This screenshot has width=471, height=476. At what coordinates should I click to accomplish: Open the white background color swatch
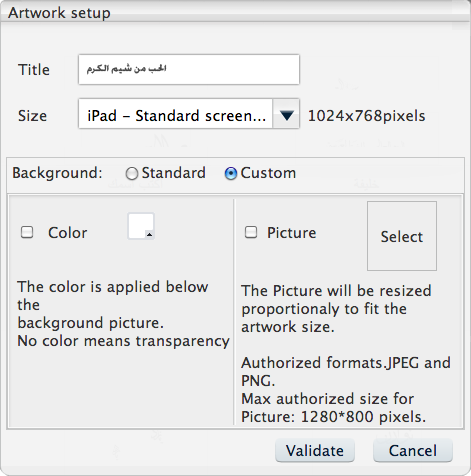click(x=141, y=226)
